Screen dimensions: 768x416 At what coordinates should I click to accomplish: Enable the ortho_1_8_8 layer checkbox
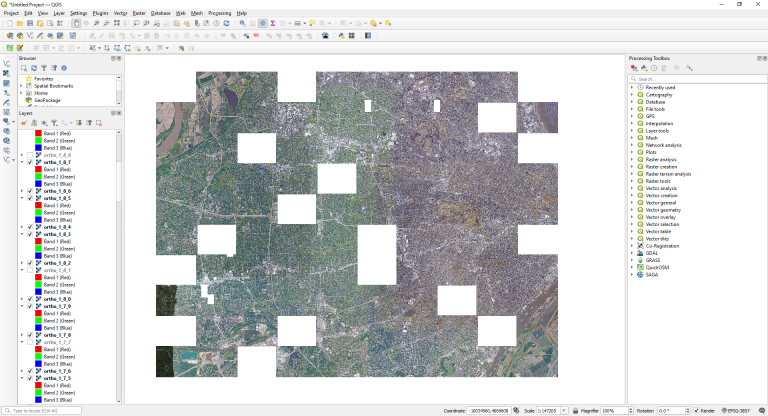[x=30, y=155]
